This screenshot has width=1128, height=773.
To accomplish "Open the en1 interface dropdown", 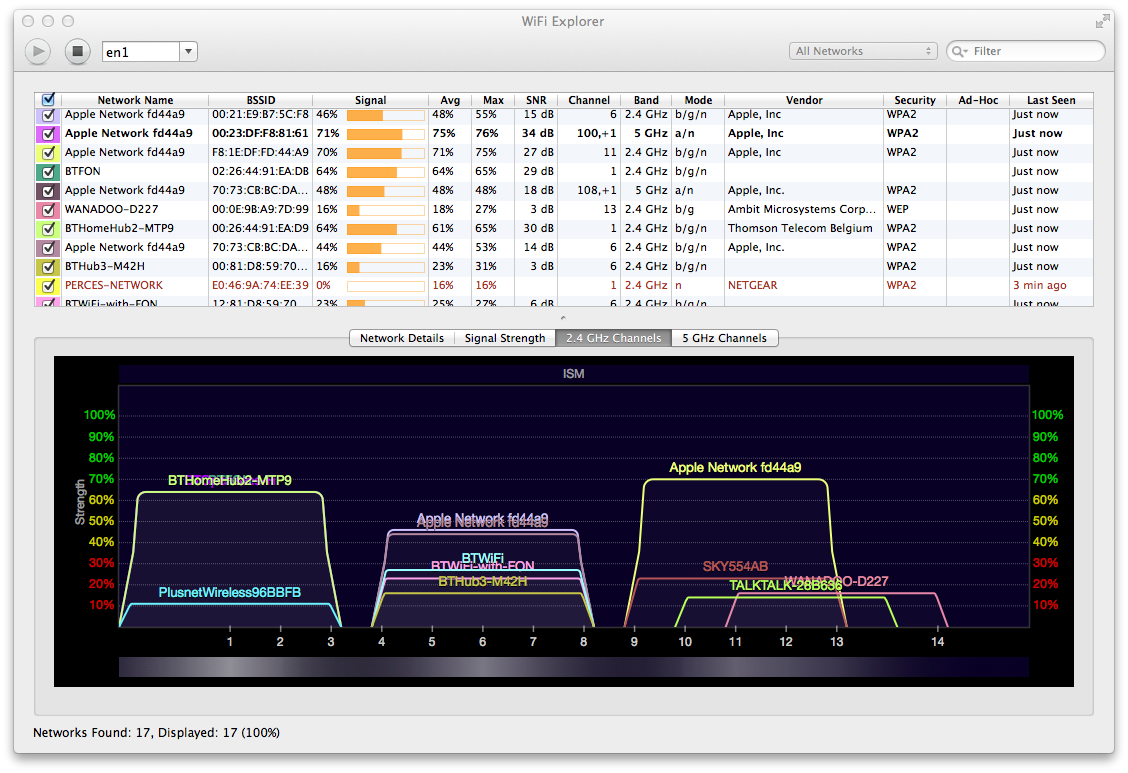I will tap(188, 52).
